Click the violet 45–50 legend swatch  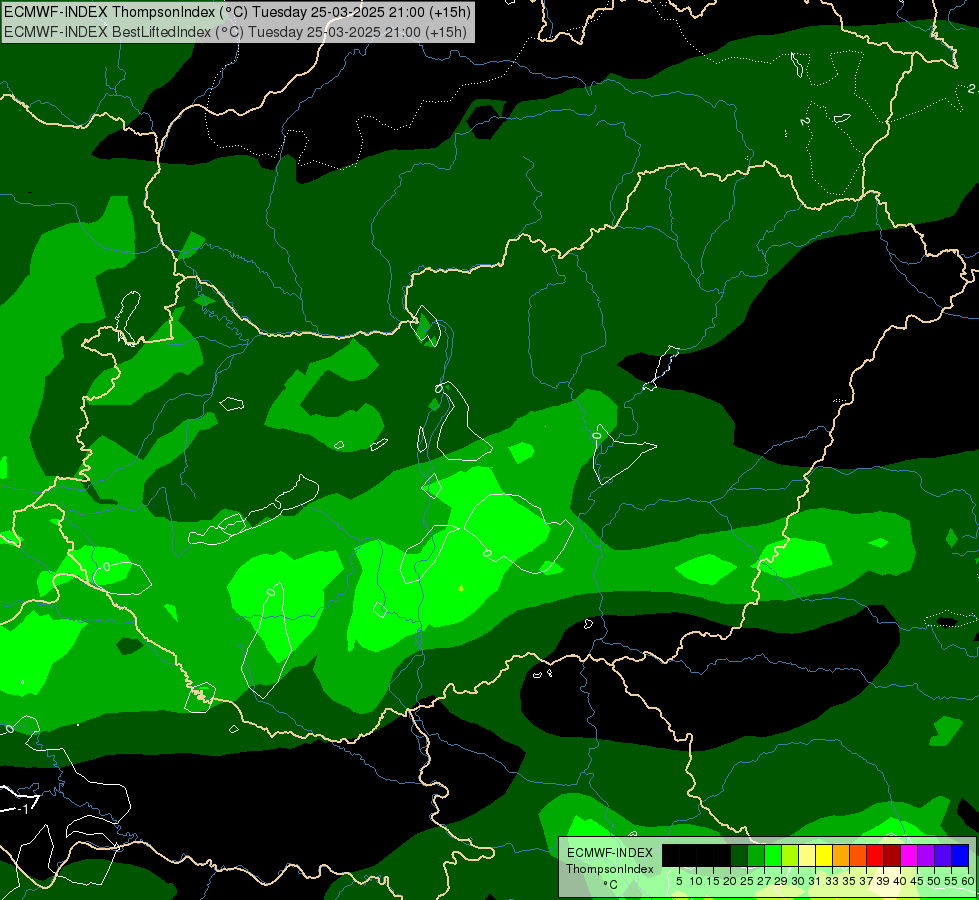coord(926,855)
